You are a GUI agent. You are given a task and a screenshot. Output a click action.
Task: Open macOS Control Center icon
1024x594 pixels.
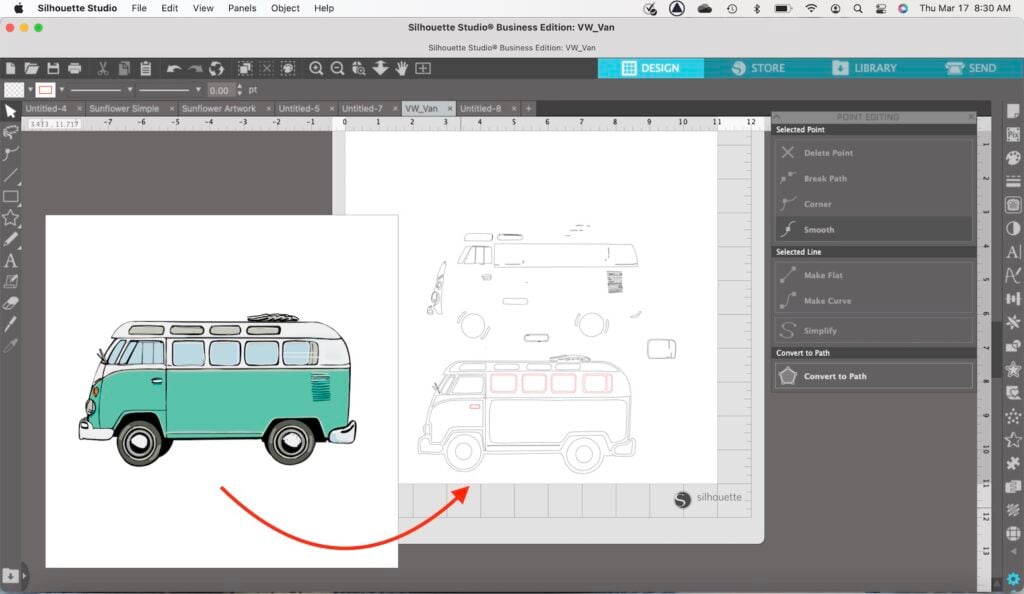point(880,8)
